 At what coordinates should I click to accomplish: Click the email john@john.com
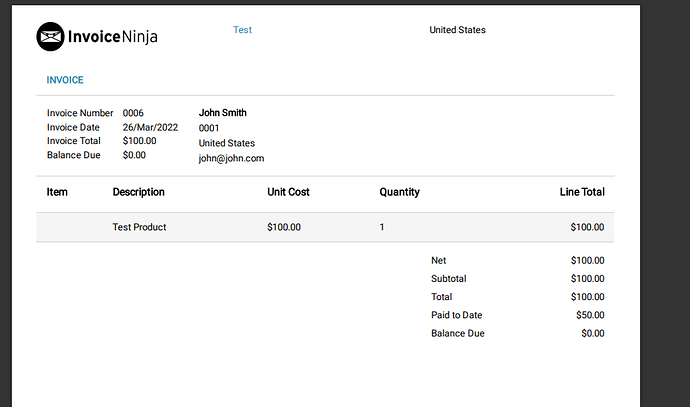[x=231, y=158]
